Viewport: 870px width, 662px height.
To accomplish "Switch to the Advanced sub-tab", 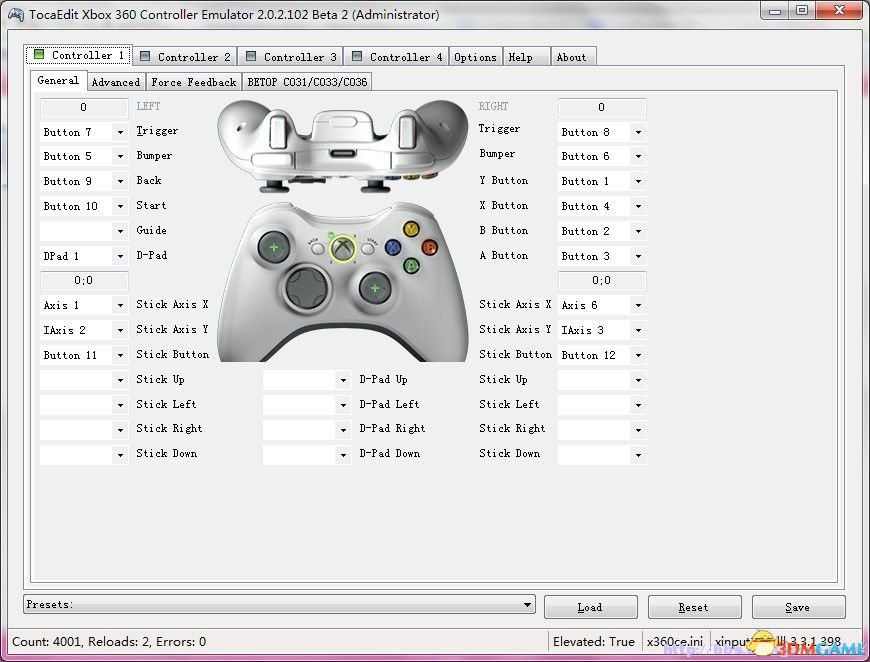I will click(x=116, y=82).
